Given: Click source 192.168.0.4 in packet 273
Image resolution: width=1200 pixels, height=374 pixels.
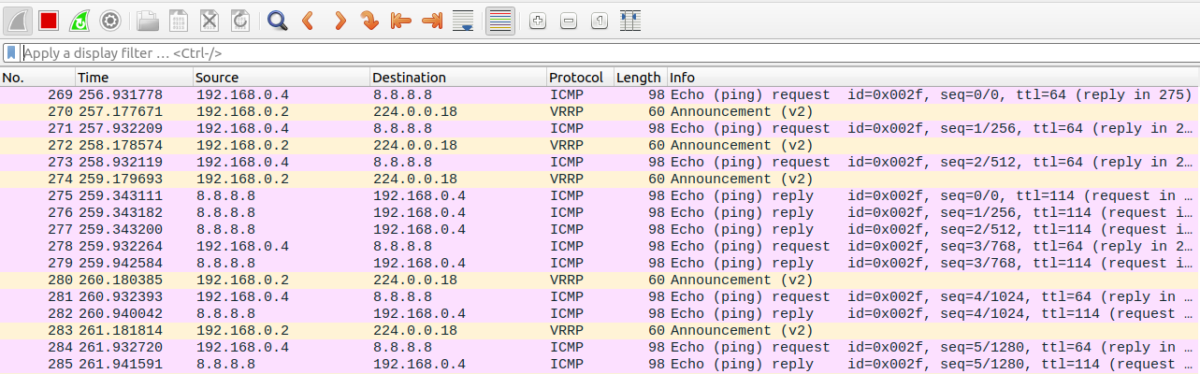Looking at the screenshot, I should pyautogui.click(x=242, y=162).
